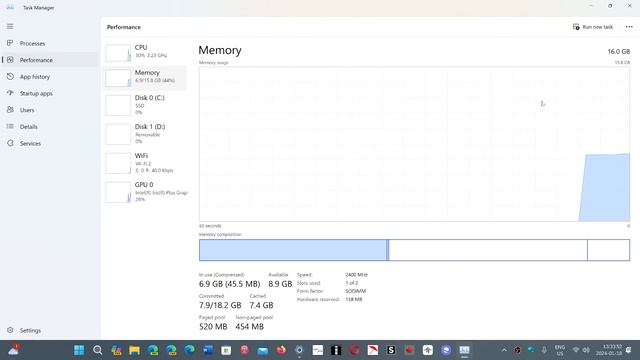Screen dimensions: 640x360
Task: Click the in-use value 6.9 GB (45.5 MB)
Action: tap(229, 284)
